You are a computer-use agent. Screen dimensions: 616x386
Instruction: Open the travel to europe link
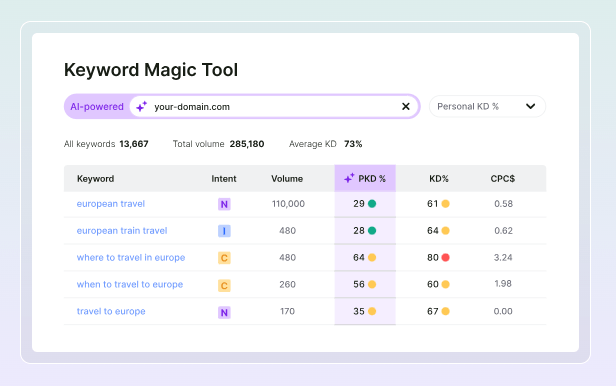click(x=111, y=311)
